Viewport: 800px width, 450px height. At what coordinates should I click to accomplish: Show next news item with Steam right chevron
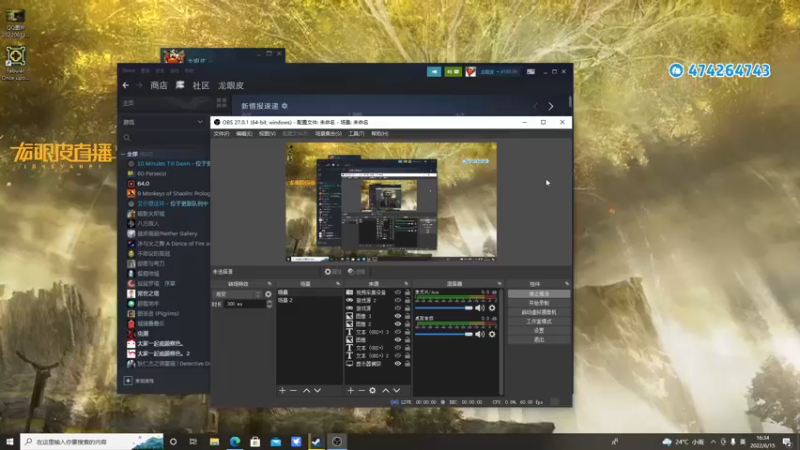tap(551, 106)
